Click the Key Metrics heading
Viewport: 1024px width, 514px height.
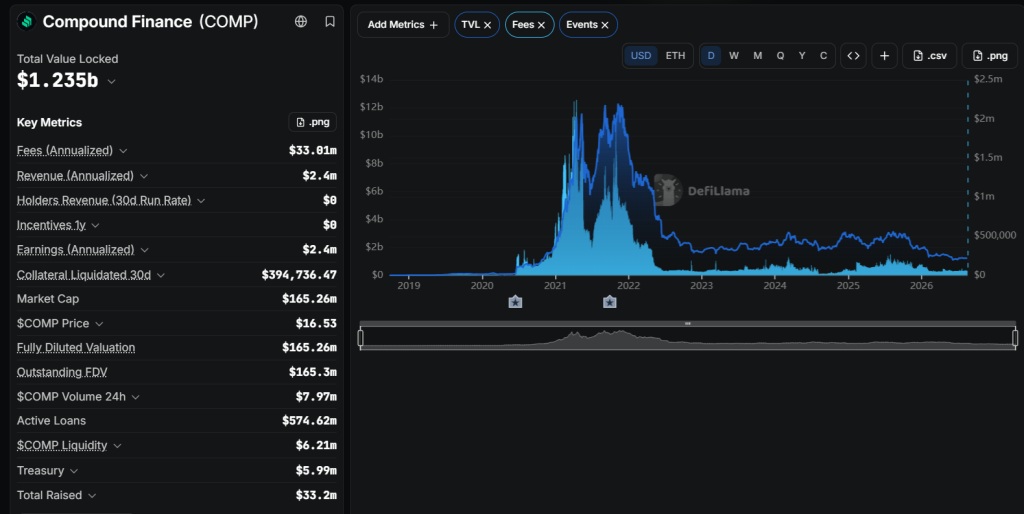pyautogui.click(x=50, y=122)
